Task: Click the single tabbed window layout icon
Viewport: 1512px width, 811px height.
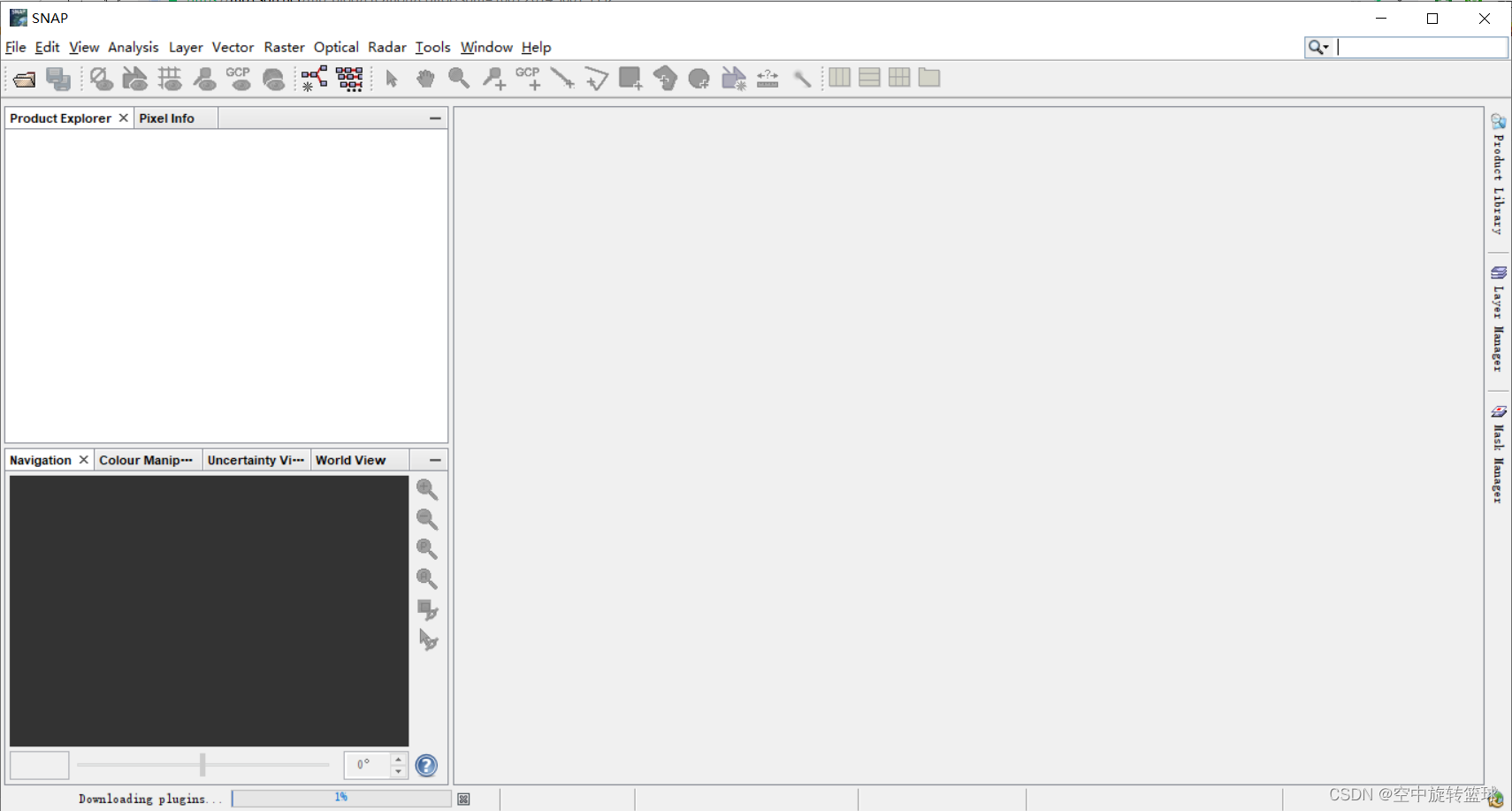Action: [929, 78]
